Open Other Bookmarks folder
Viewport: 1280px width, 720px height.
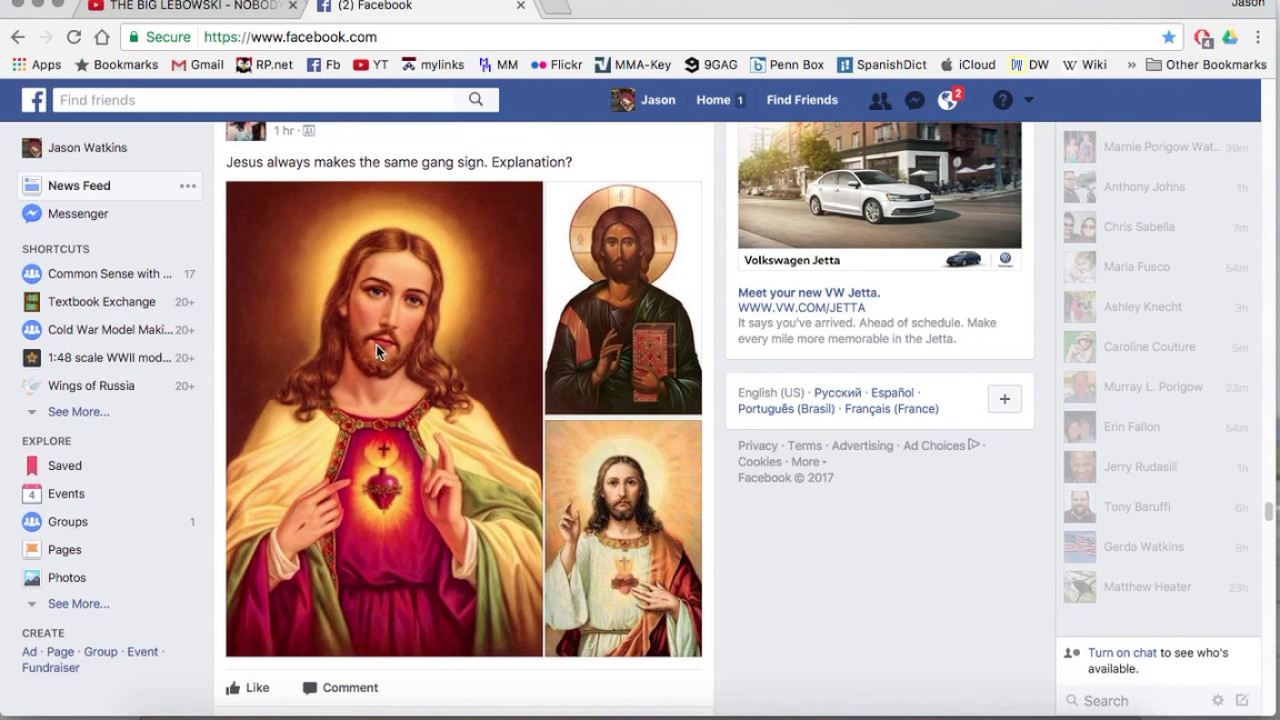pos(1206,65)
